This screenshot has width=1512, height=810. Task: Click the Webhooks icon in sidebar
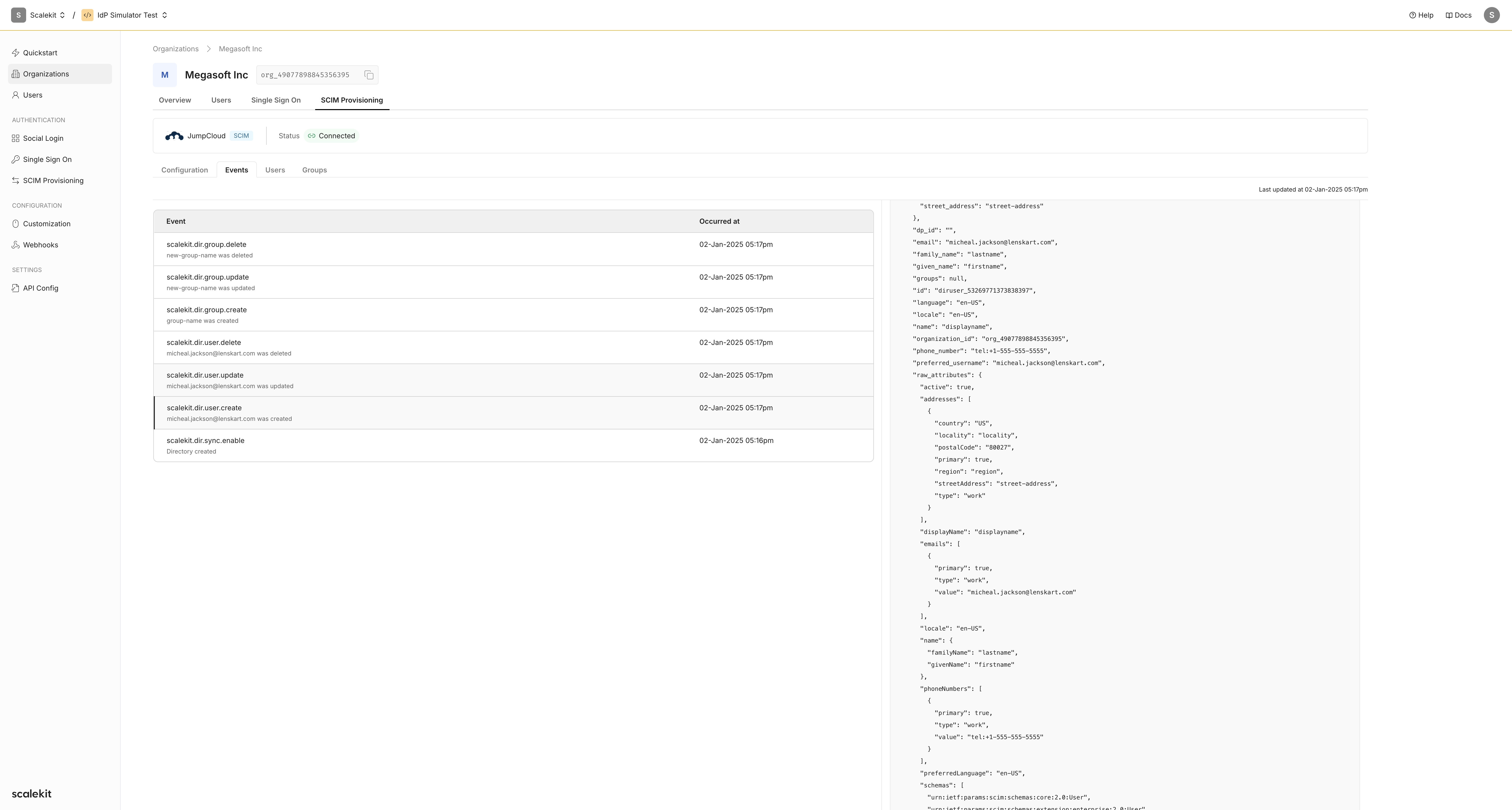point(16,245)
